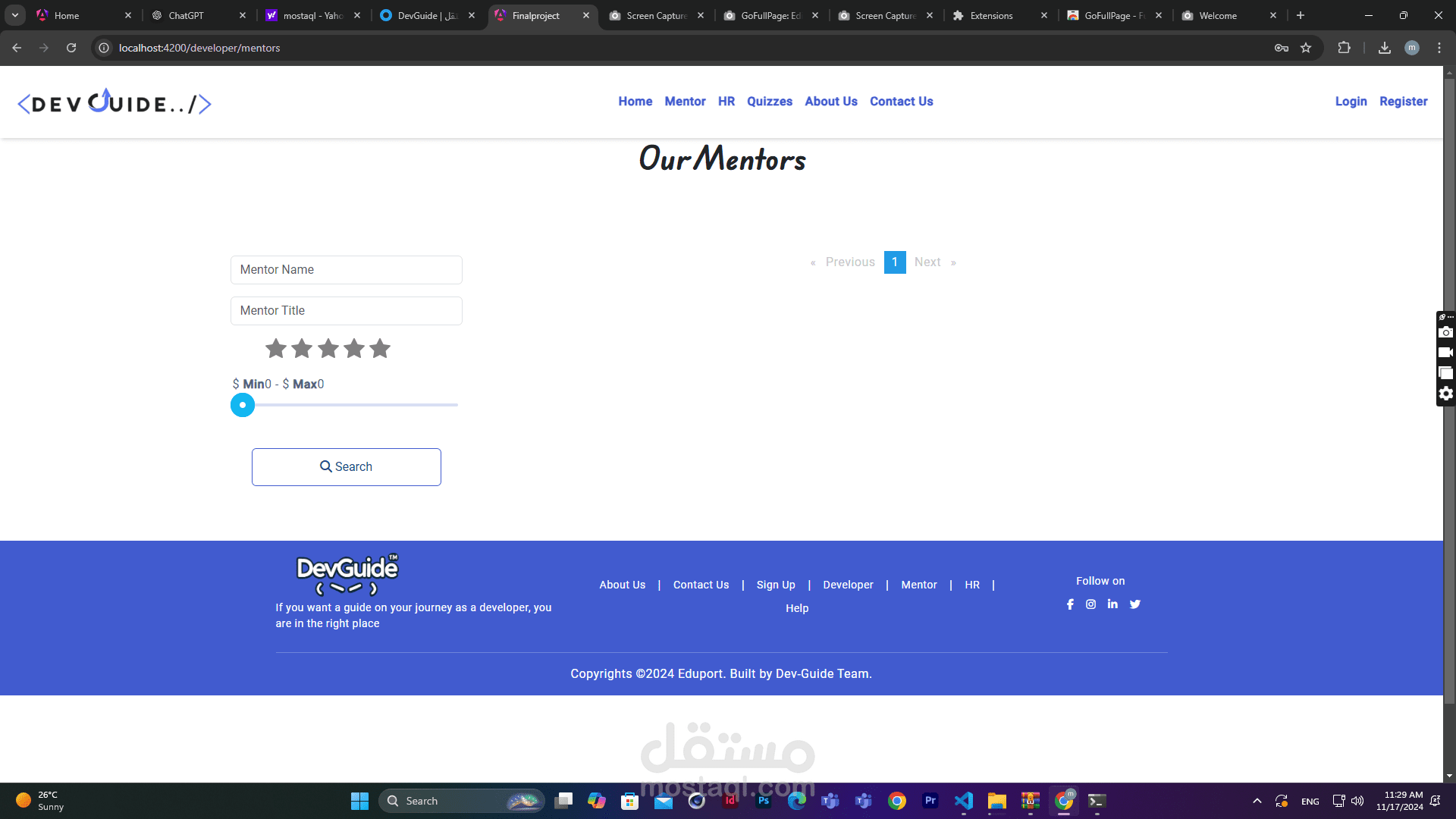The image size is (1456, 819).
Task: Click the screenshot camera icon in side panel
Action: tap(1445, 332)
